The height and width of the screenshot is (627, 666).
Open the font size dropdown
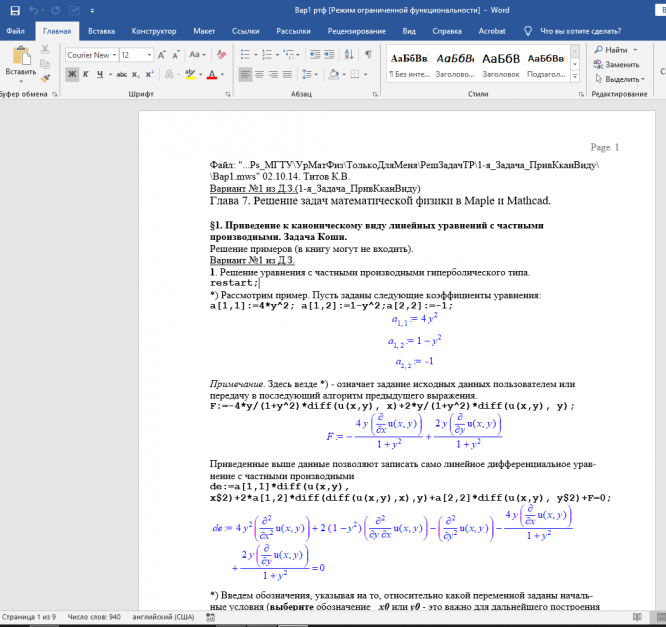[x=150, y=55]
